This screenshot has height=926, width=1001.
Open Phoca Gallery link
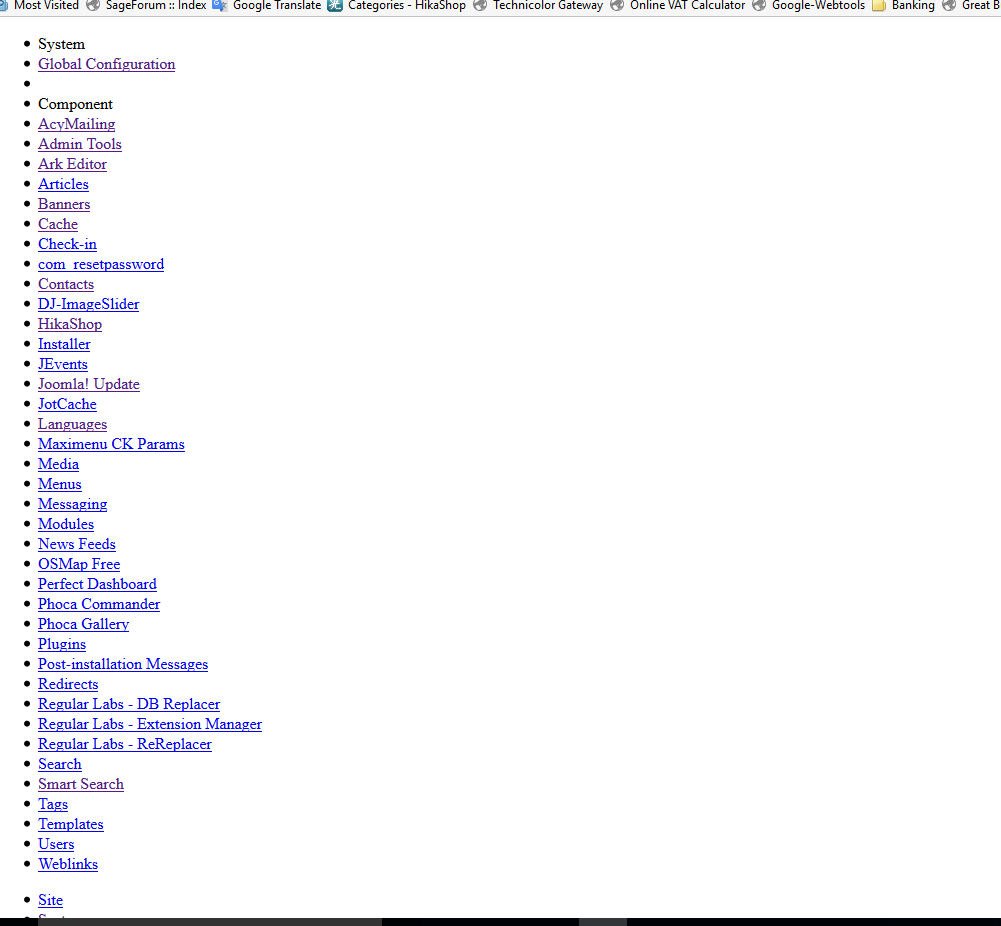[83, 624]
